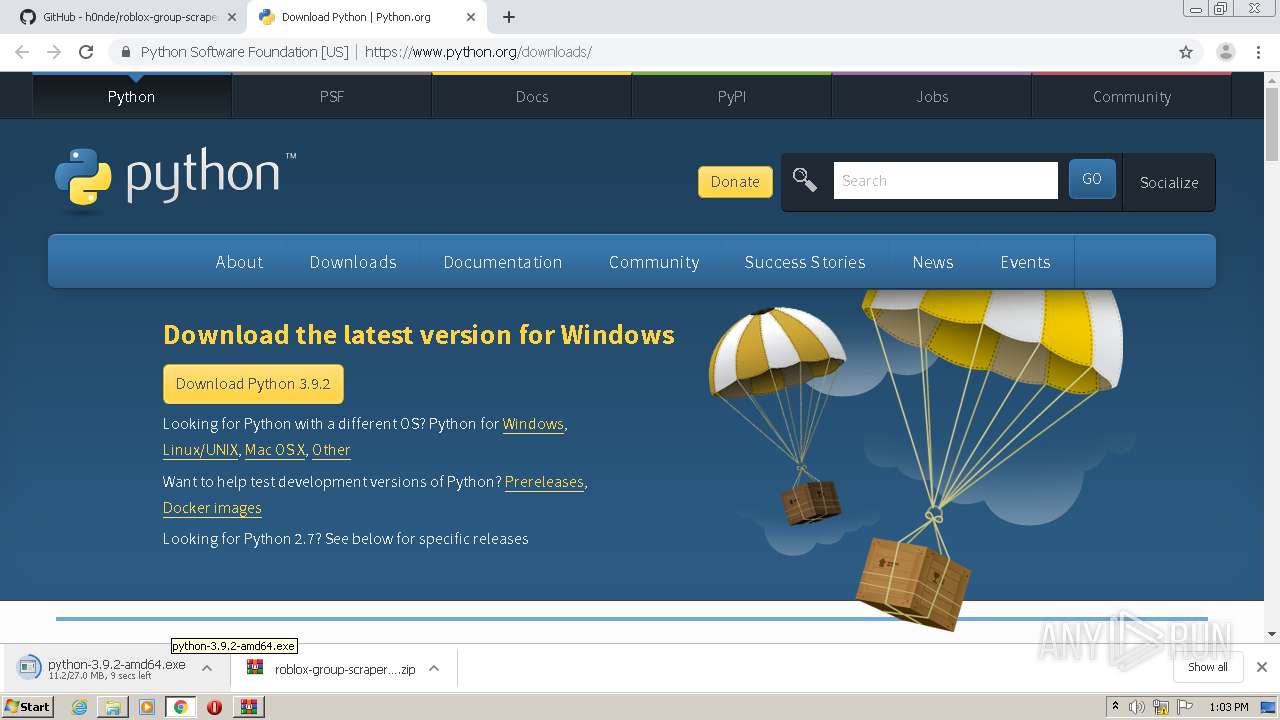Open the Events menu
This screenshot has width=1280, height=720.
pos(1025,262)
